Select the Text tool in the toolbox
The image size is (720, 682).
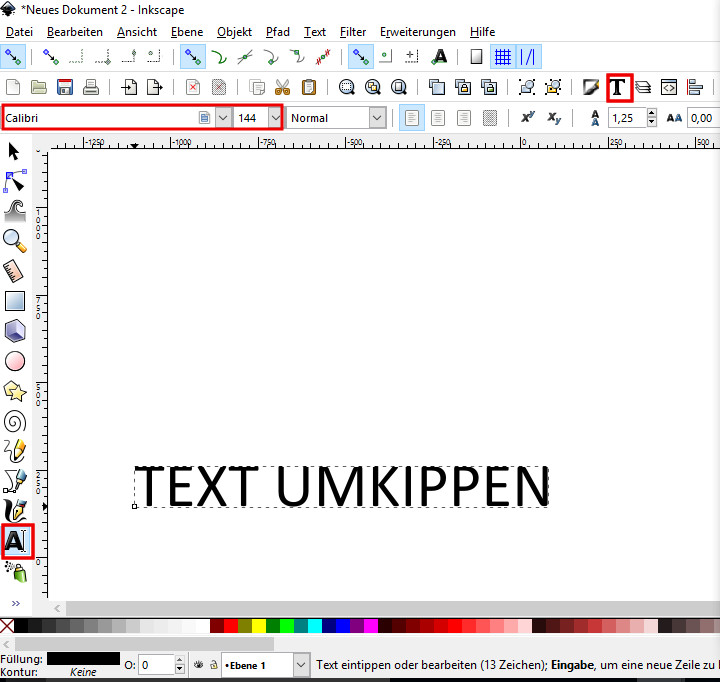tap(15, 541)
